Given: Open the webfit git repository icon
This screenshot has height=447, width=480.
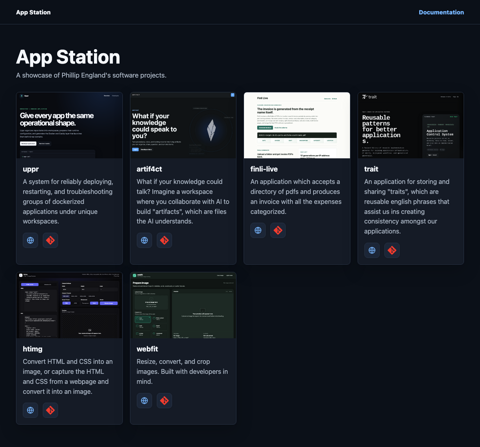Looking at the screenshot, I should pos(164,400).
